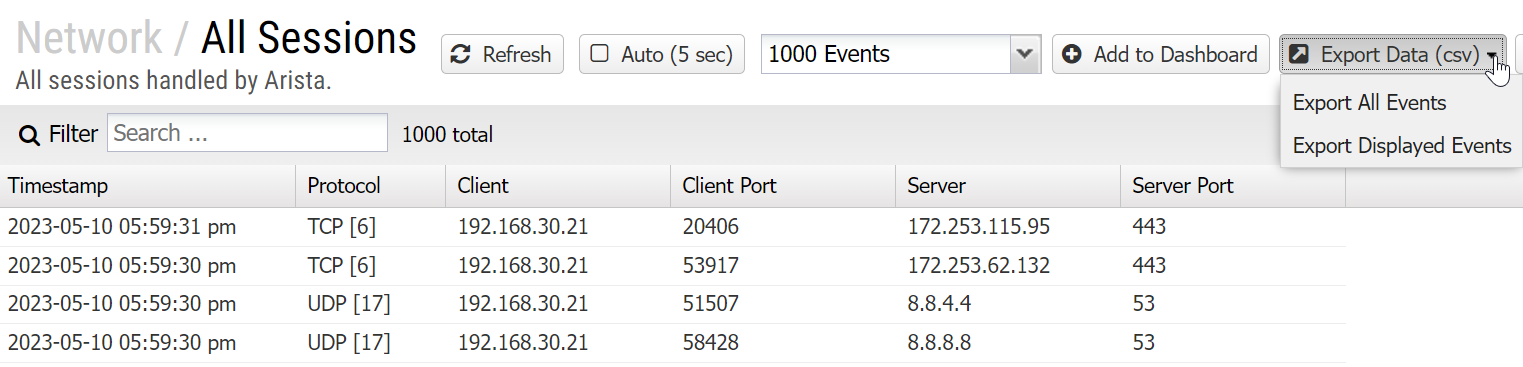Image resolution: width=1523 pixels, height=367 pixels.
Task: Sort by Client Port column header
Action: tap(783, 185)
